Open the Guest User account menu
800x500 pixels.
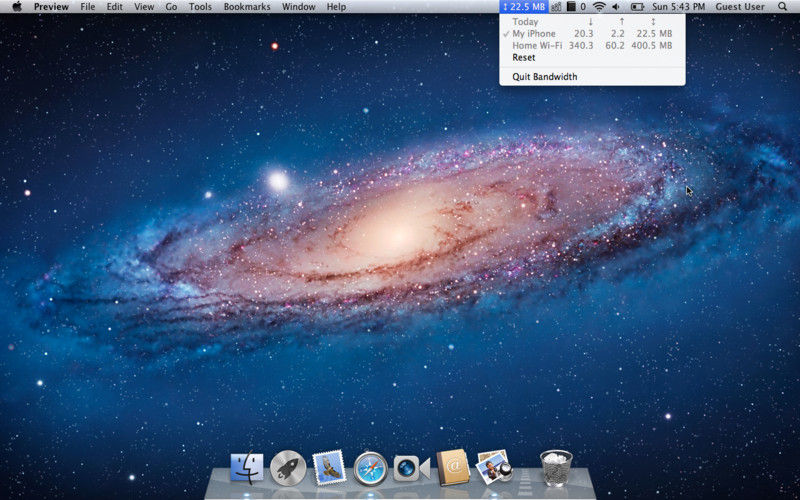(x=740, y=7)
